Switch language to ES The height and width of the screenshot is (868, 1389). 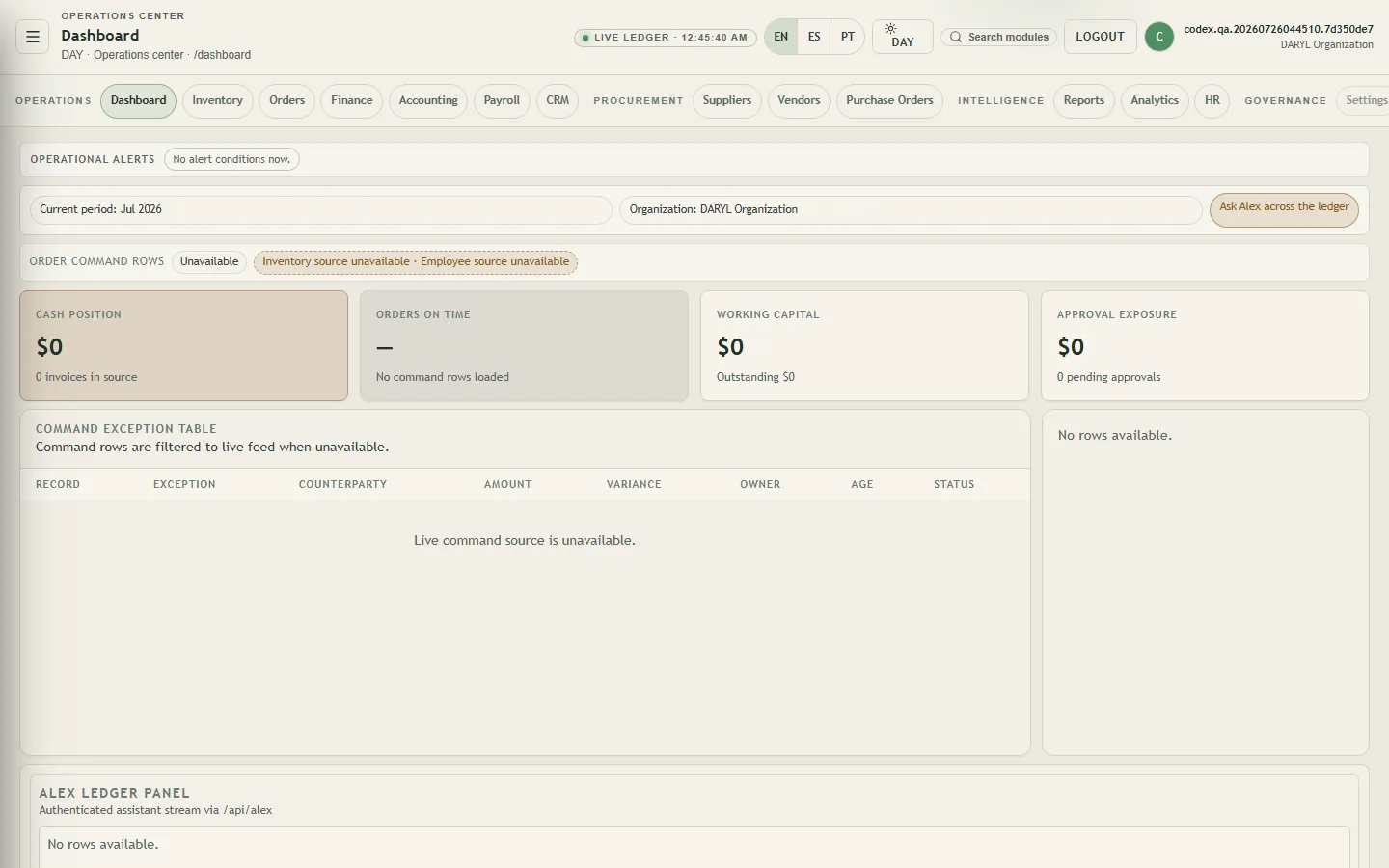coord(814,37)
